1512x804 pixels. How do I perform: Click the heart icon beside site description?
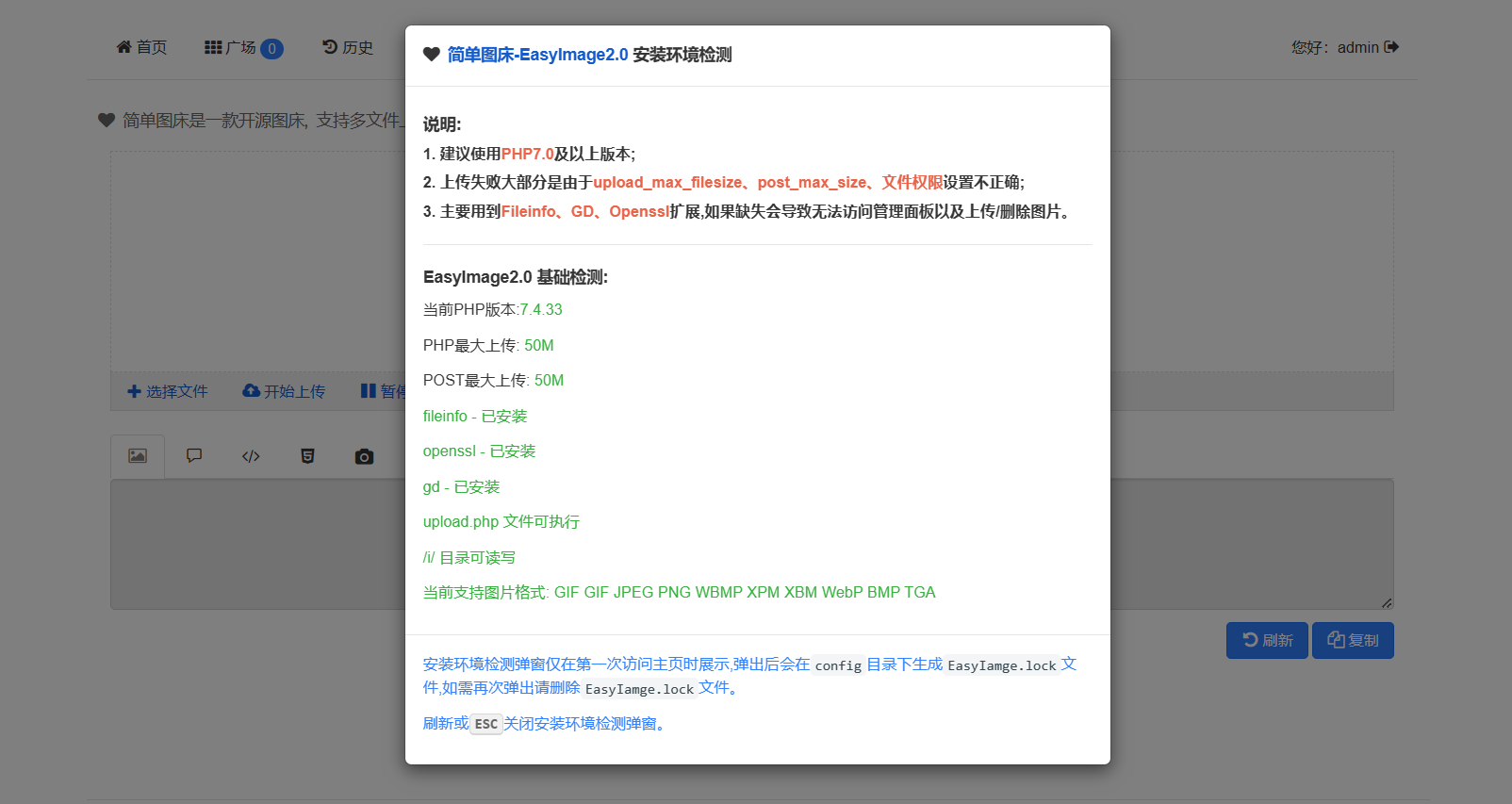pyautogui.click(x=107, y=120)
